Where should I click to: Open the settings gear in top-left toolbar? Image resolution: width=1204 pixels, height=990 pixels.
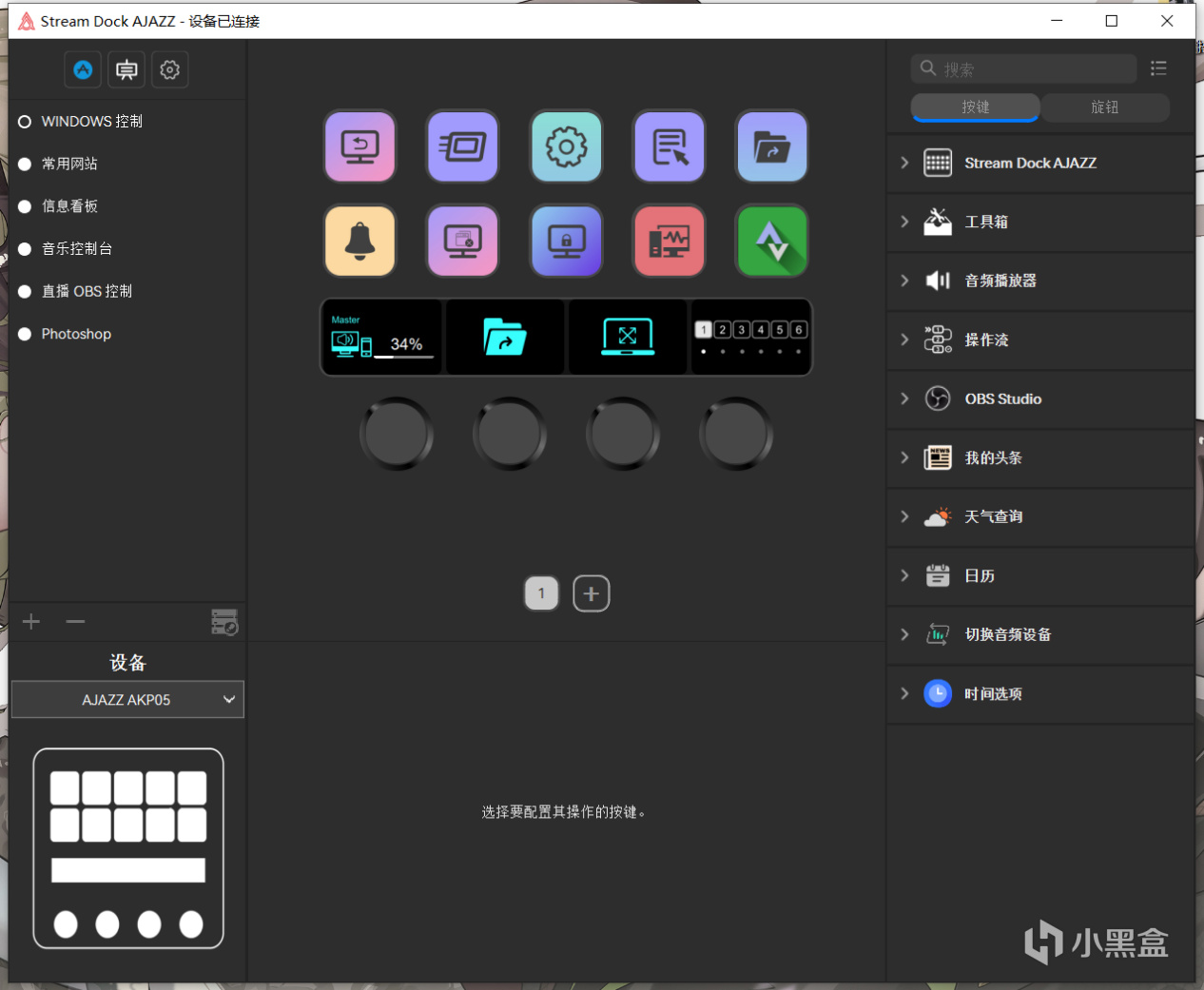169,69
